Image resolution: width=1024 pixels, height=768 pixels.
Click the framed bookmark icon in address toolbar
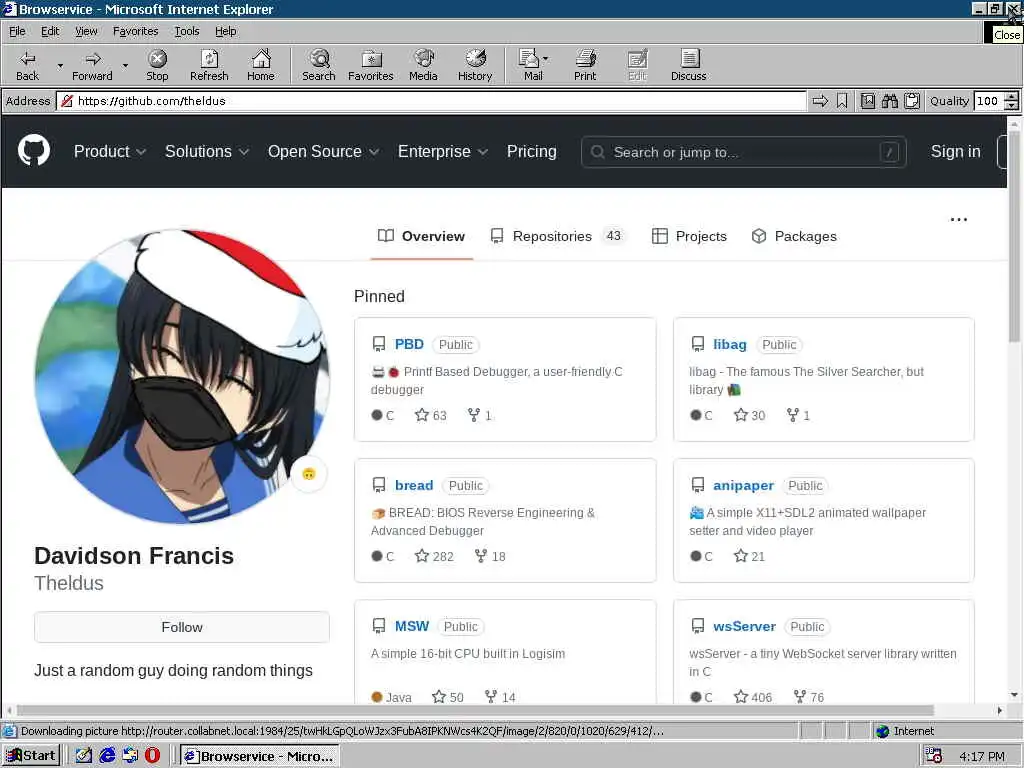coord(867,101)
